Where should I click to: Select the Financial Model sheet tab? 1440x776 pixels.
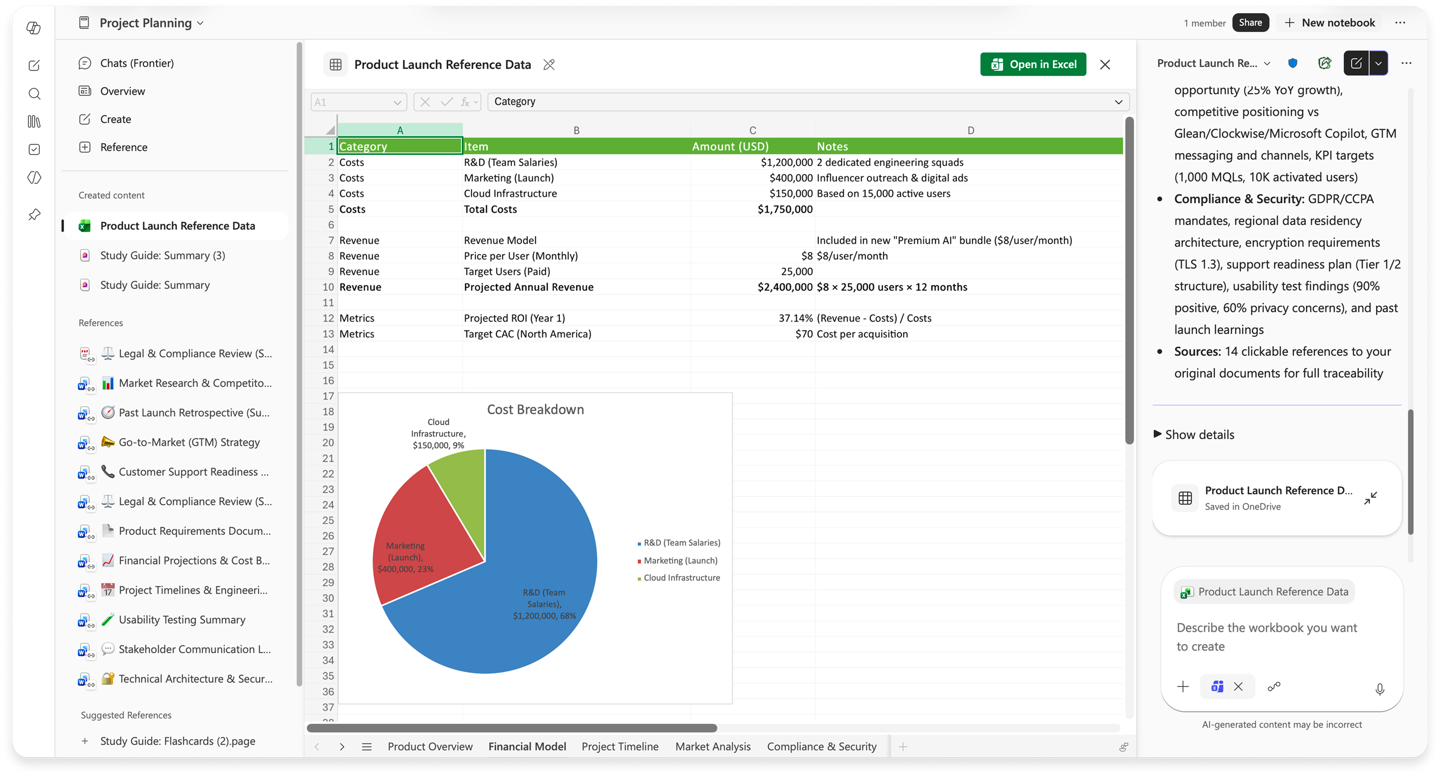[x=527, y=747]
